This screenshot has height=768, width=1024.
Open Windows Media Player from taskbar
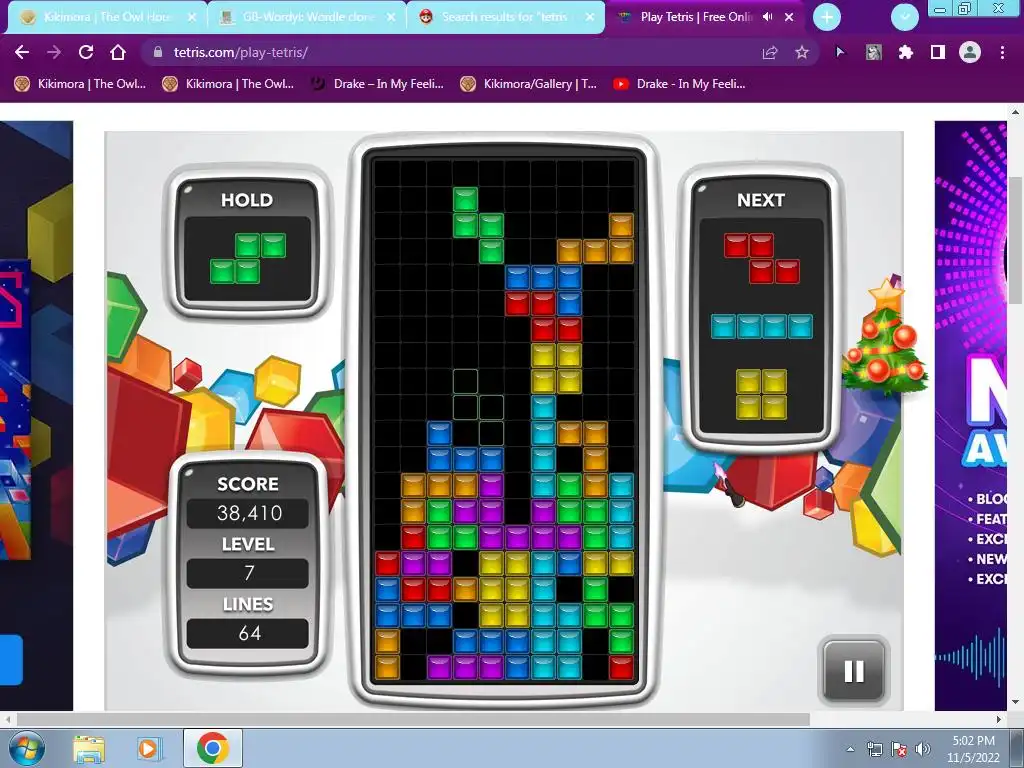click(x=149, y=748)
